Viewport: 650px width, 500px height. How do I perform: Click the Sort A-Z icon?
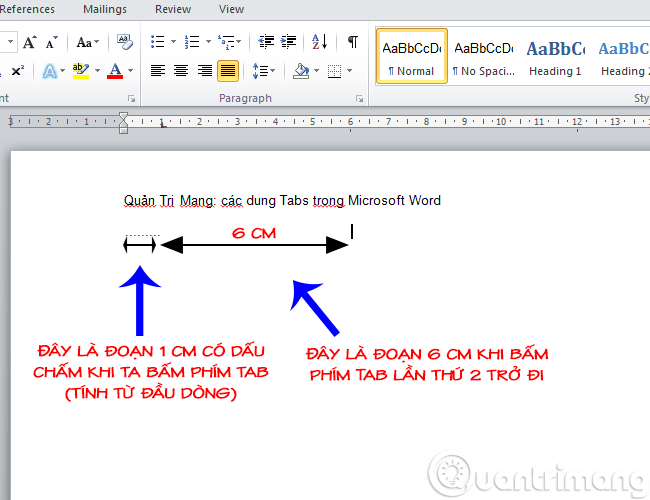[x=320, y=42]
